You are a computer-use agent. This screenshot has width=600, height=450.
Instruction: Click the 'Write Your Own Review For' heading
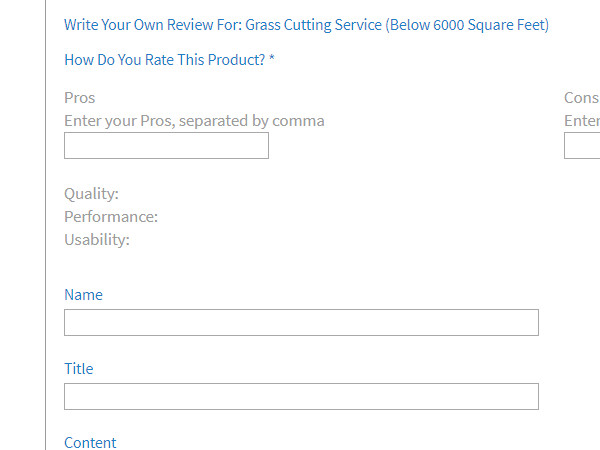coord(152,25)
